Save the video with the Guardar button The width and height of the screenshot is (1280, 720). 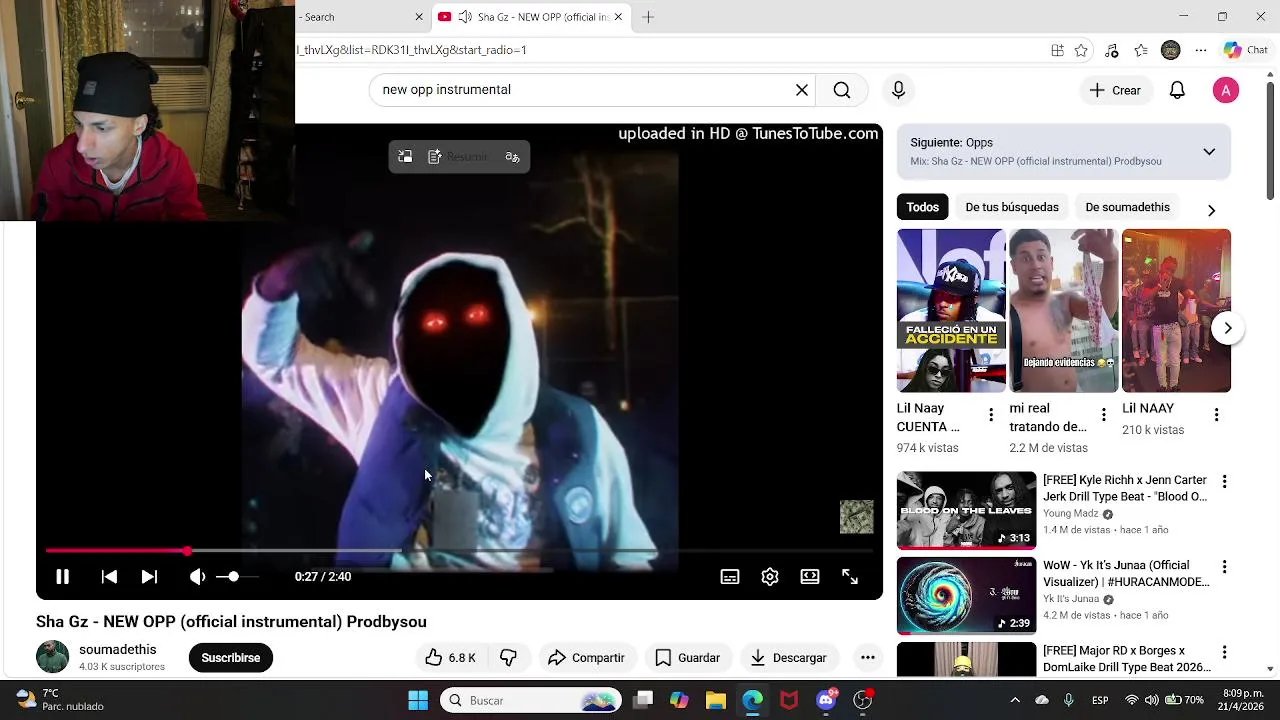(x=687, y=658)
